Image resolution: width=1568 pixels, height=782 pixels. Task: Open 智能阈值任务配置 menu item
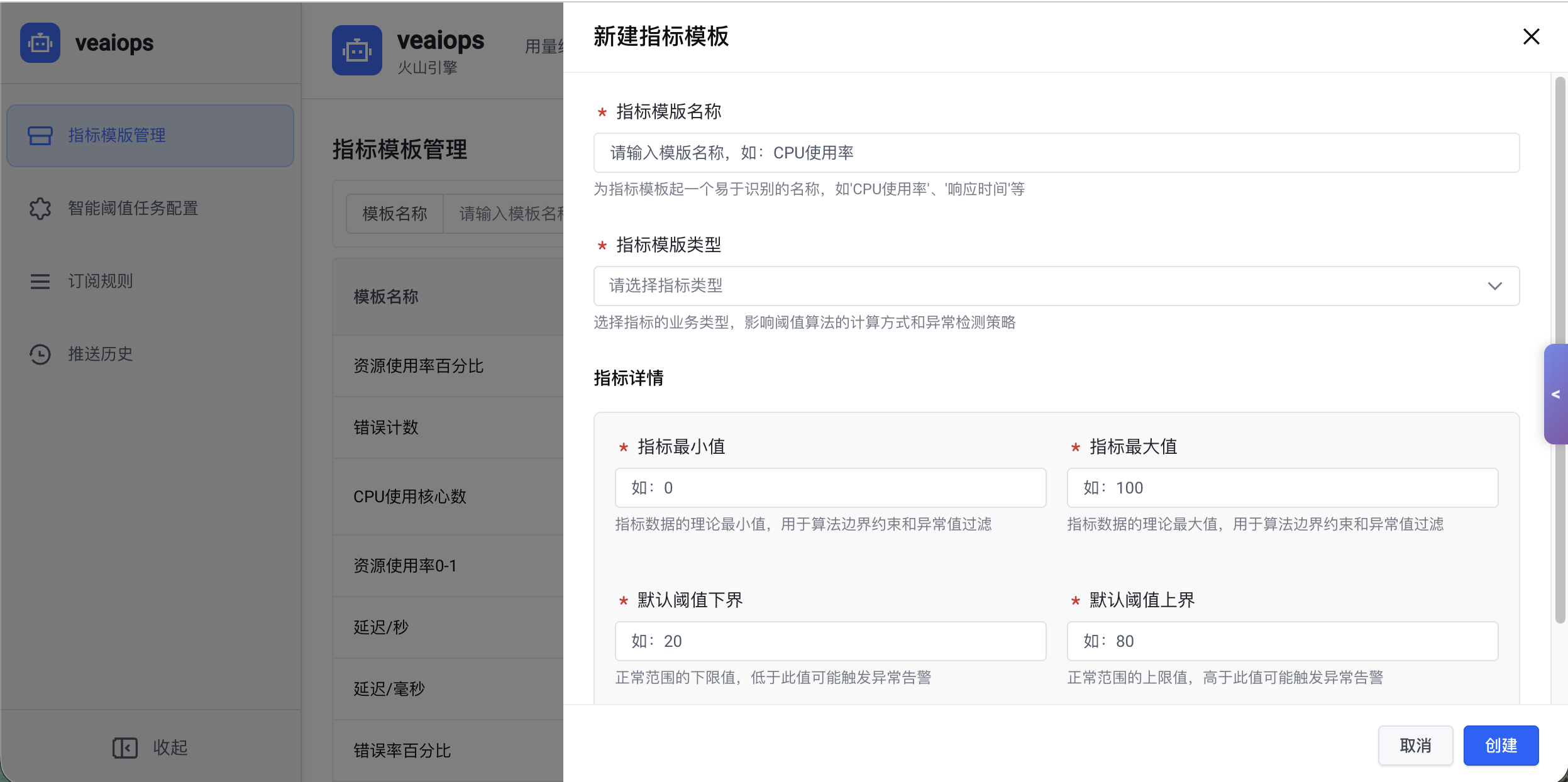pos(133,209)
